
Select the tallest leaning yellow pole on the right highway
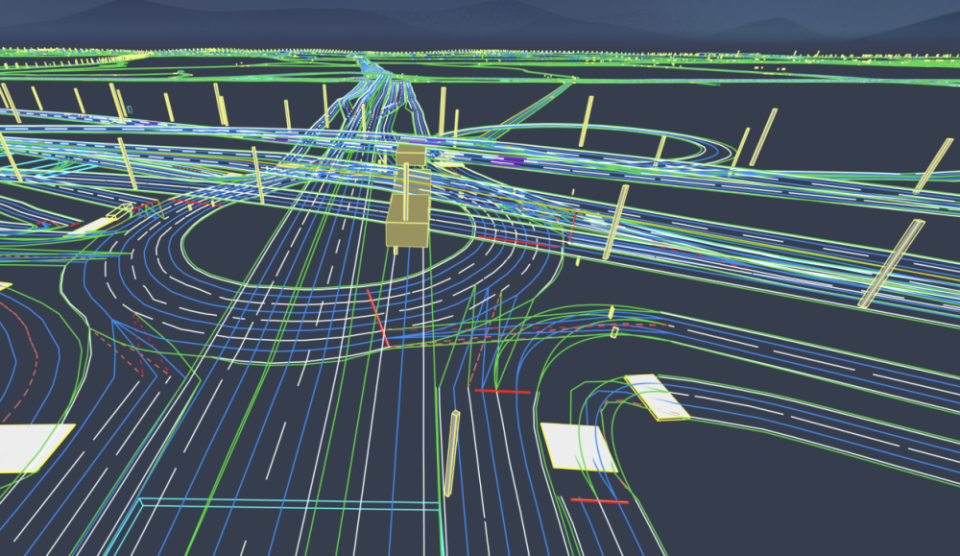pos(891,263)
